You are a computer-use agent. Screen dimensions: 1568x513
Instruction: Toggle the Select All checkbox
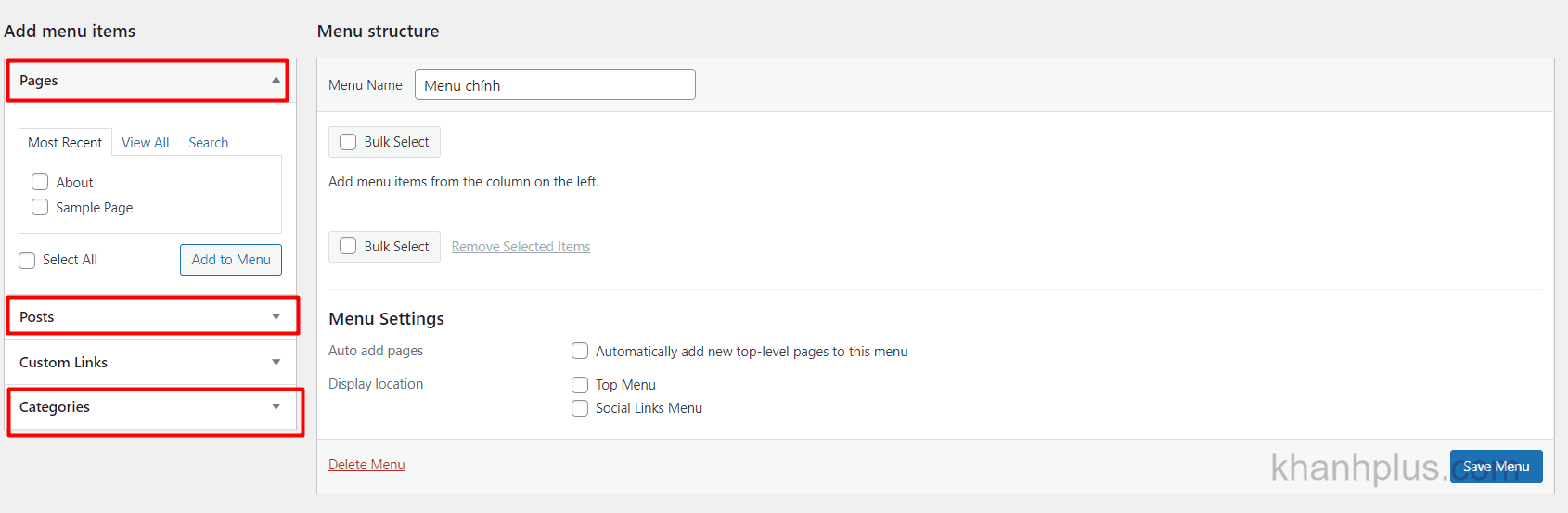(27, 260)
